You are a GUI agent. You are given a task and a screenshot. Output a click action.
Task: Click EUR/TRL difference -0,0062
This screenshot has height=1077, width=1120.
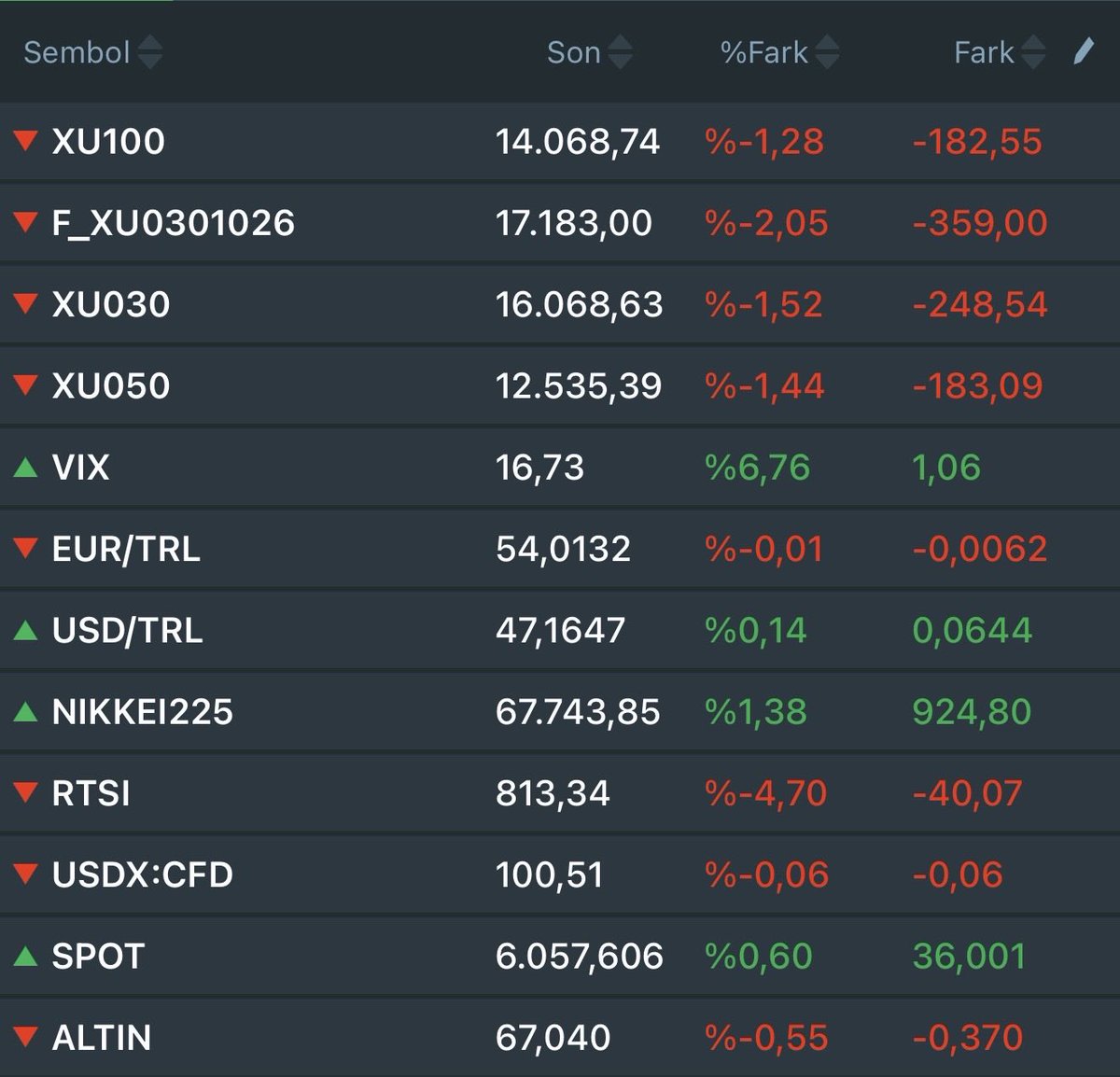[980, 549]
